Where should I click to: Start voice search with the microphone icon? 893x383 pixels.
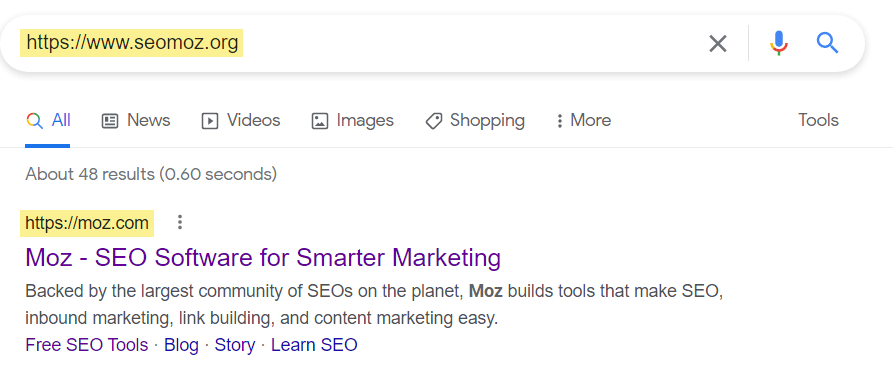779,43
